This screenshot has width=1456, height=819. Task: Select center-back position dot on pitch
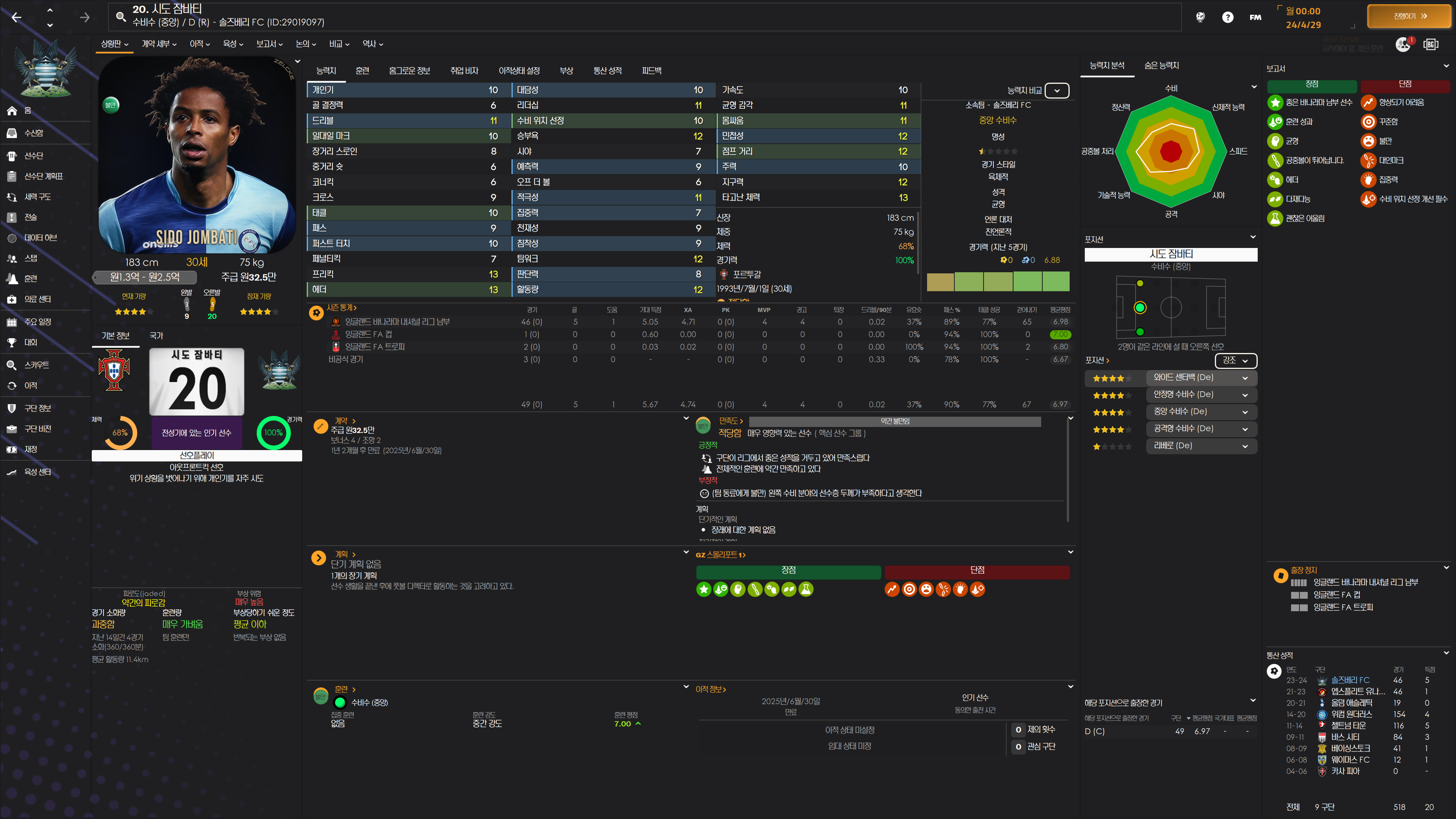[1139, 308]
